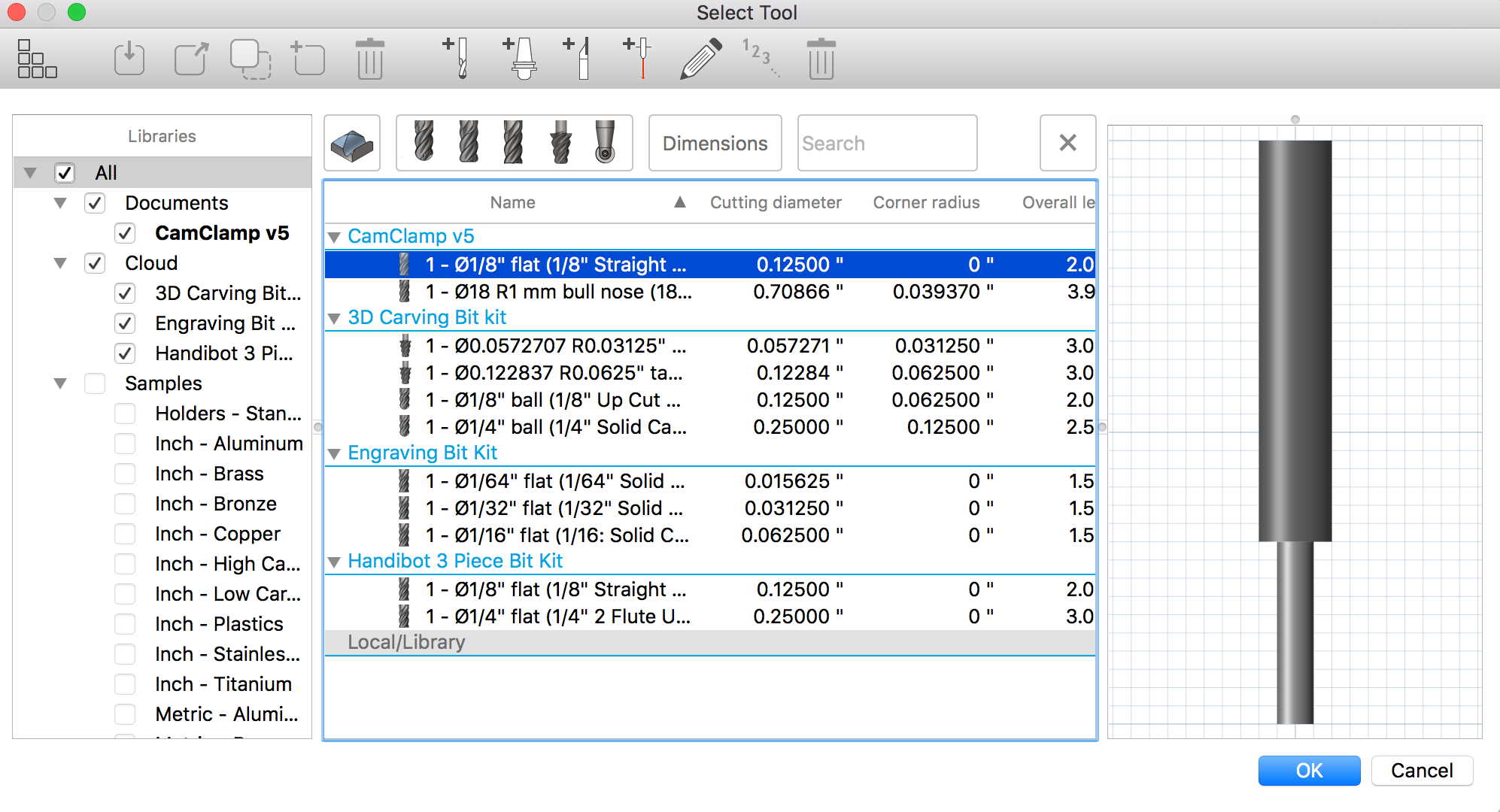Screen dimensions: 1500x812
Task: Click in the Search tool field
Action: coord(886,143)
